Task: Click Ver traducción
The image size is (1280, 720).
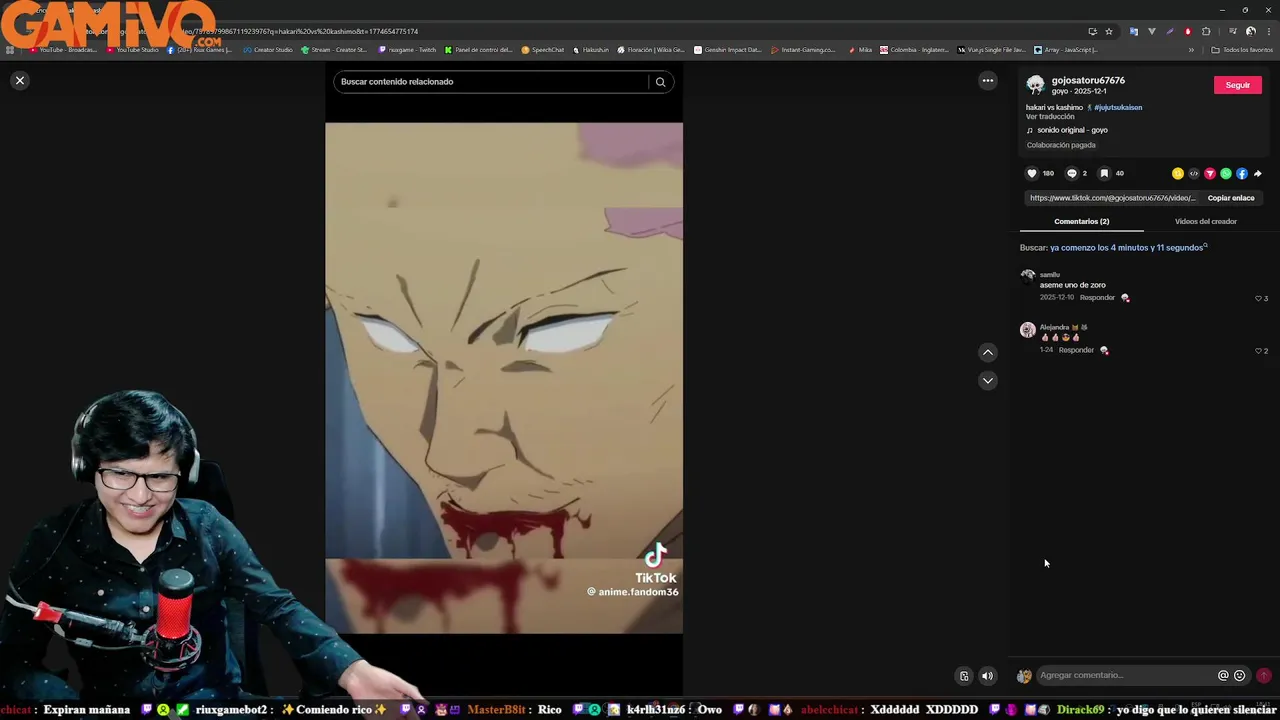Action: point(1050,117)
